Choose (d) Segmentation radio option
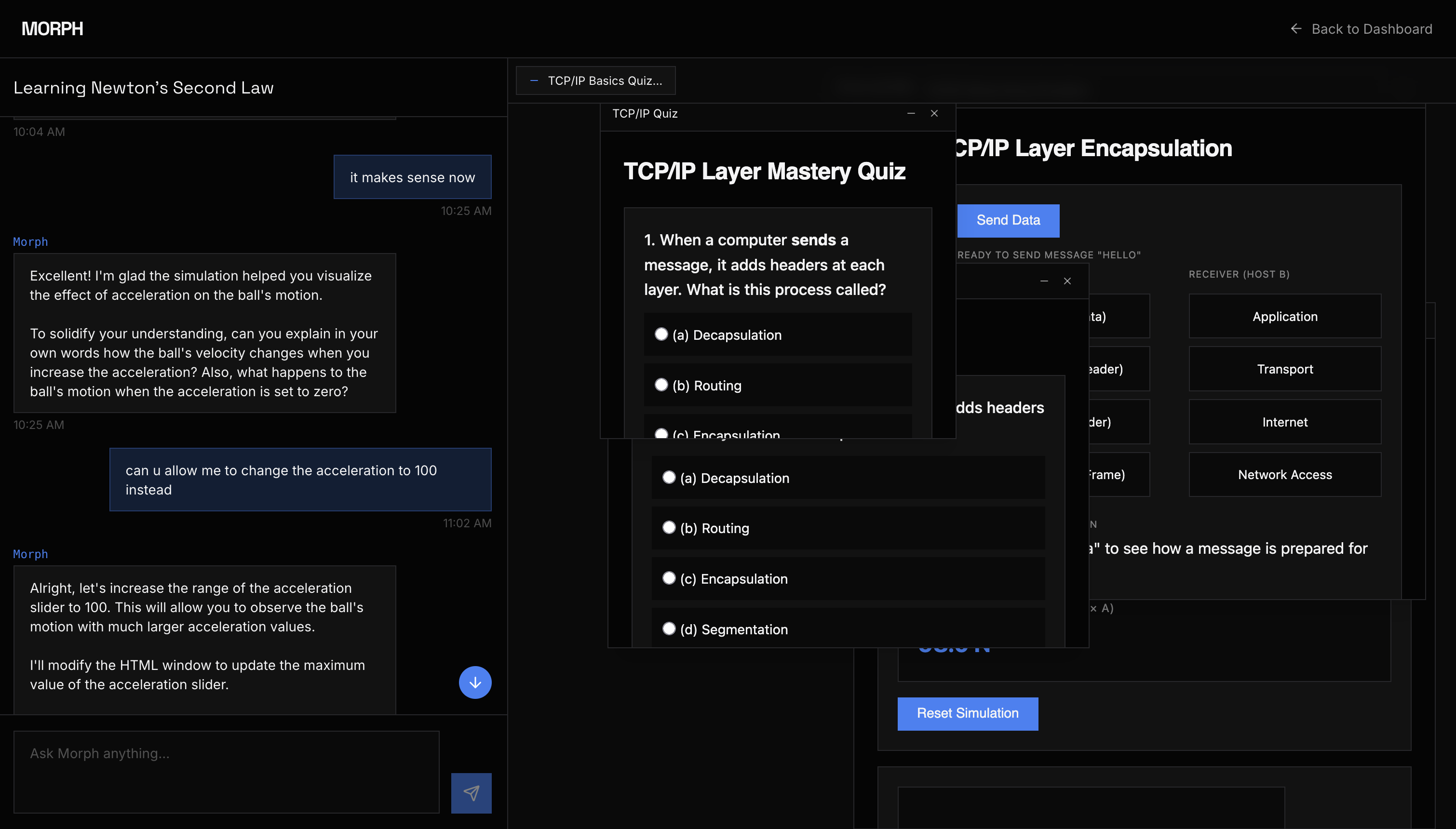This screenshot has height=829, width=1456. (669, 628)
